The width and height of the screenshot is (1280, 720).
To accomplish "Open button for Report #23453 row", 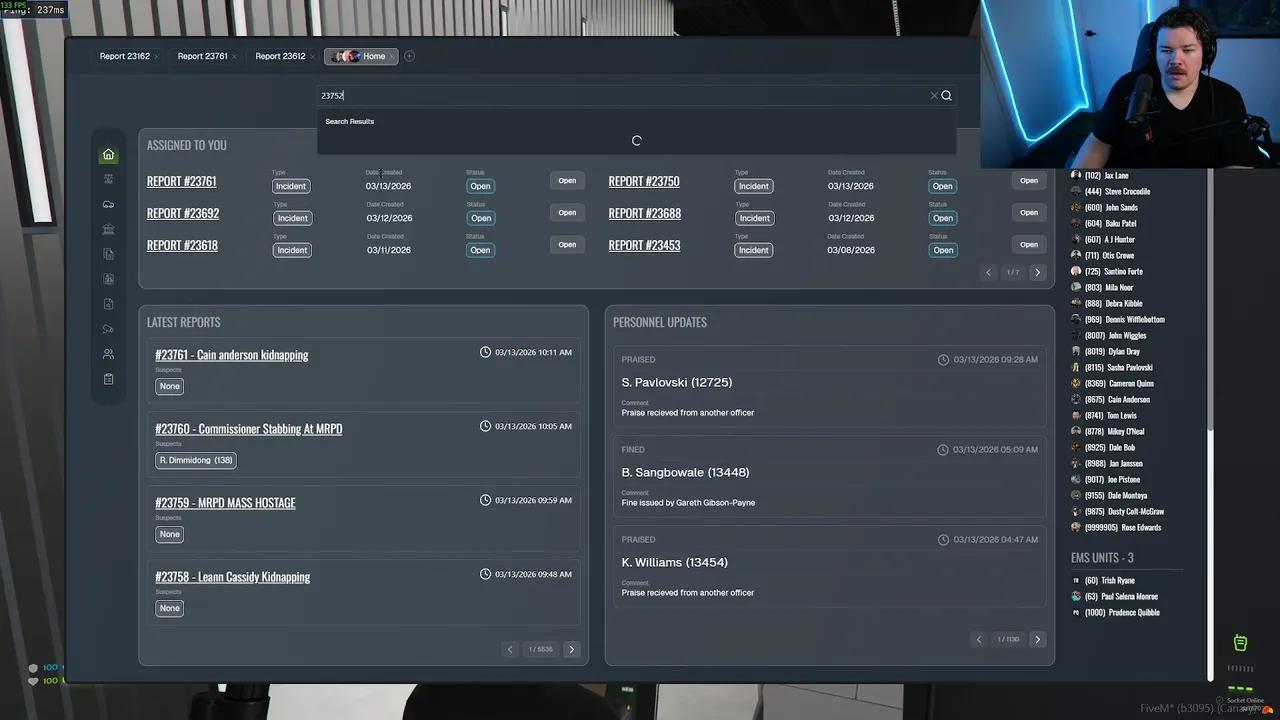I will tap(1029, 245).
